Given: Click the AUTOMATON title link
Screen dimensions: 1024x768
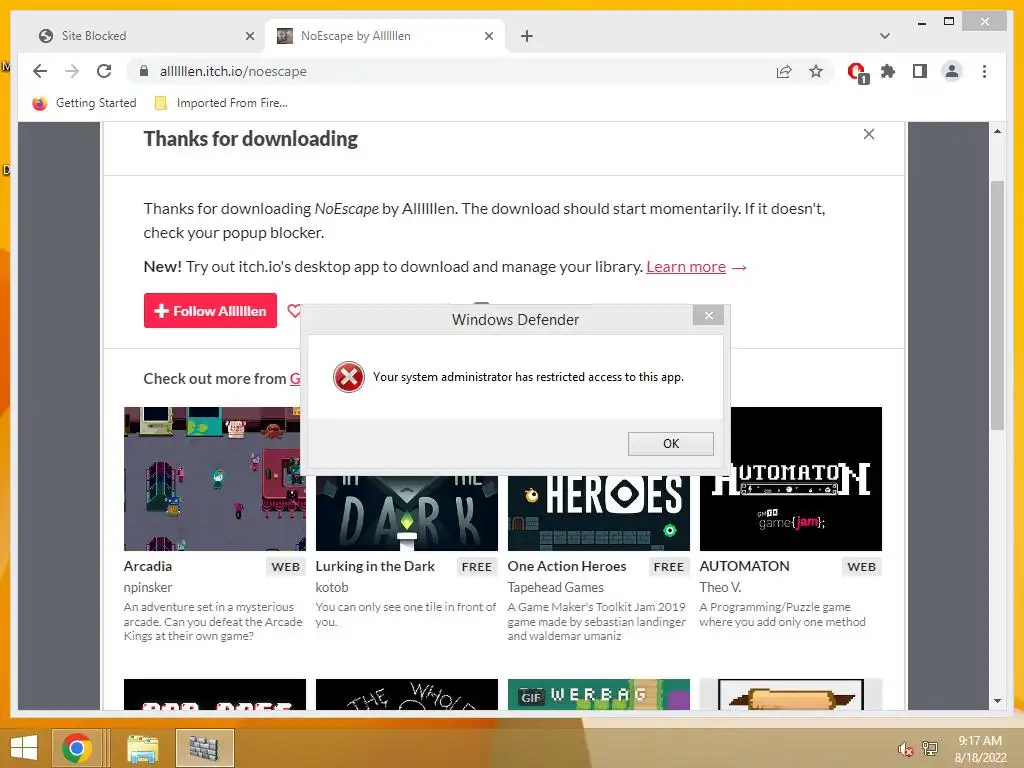Looking at the screenshot, I should pyautogui.click(x=744, y=566).
